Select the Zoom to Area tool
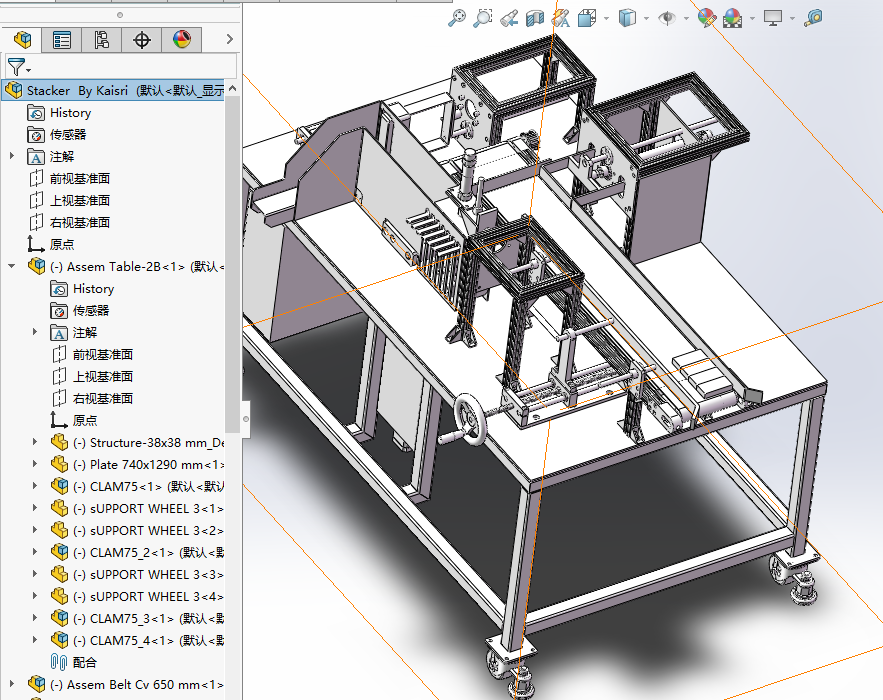Image resolution: width=883 pixels, height=700 pixels. click(483, 17)
